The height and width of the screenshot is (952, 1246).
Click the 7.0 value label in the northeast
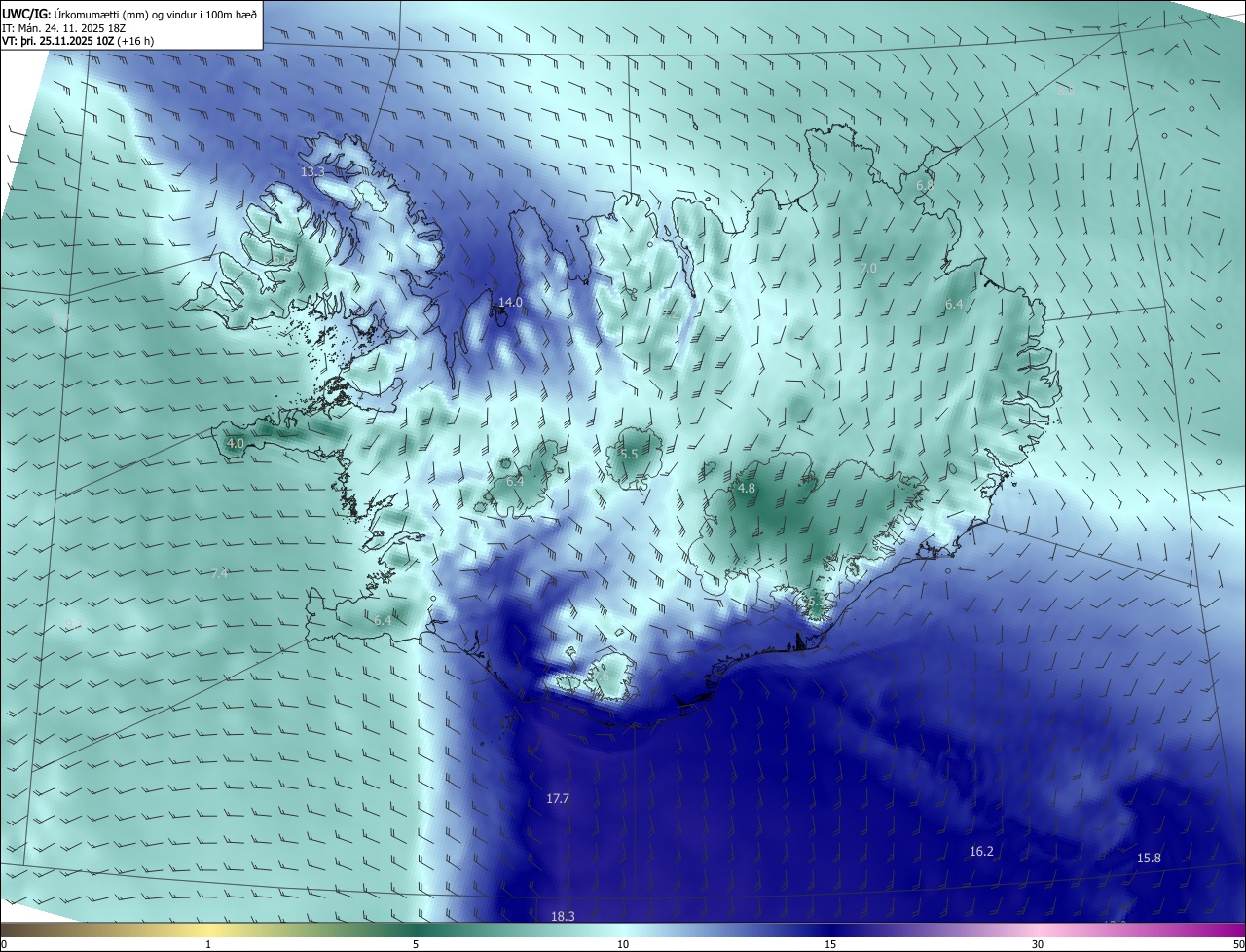(869, 268)
